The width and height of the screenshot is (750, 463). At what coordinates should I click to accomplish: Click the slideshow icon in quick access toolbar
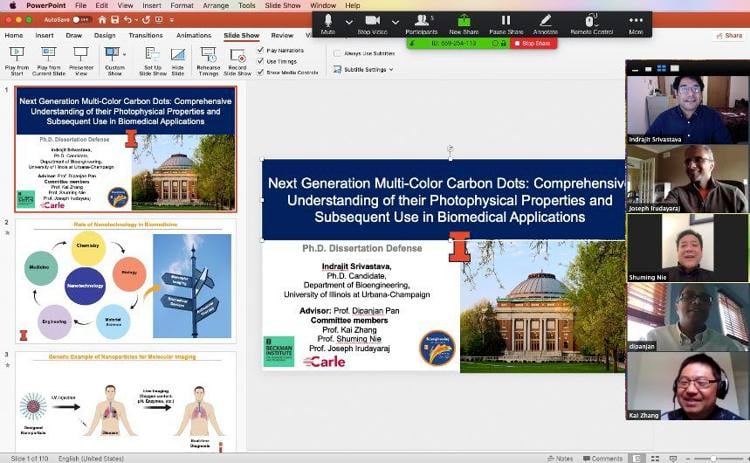point(159,20)
